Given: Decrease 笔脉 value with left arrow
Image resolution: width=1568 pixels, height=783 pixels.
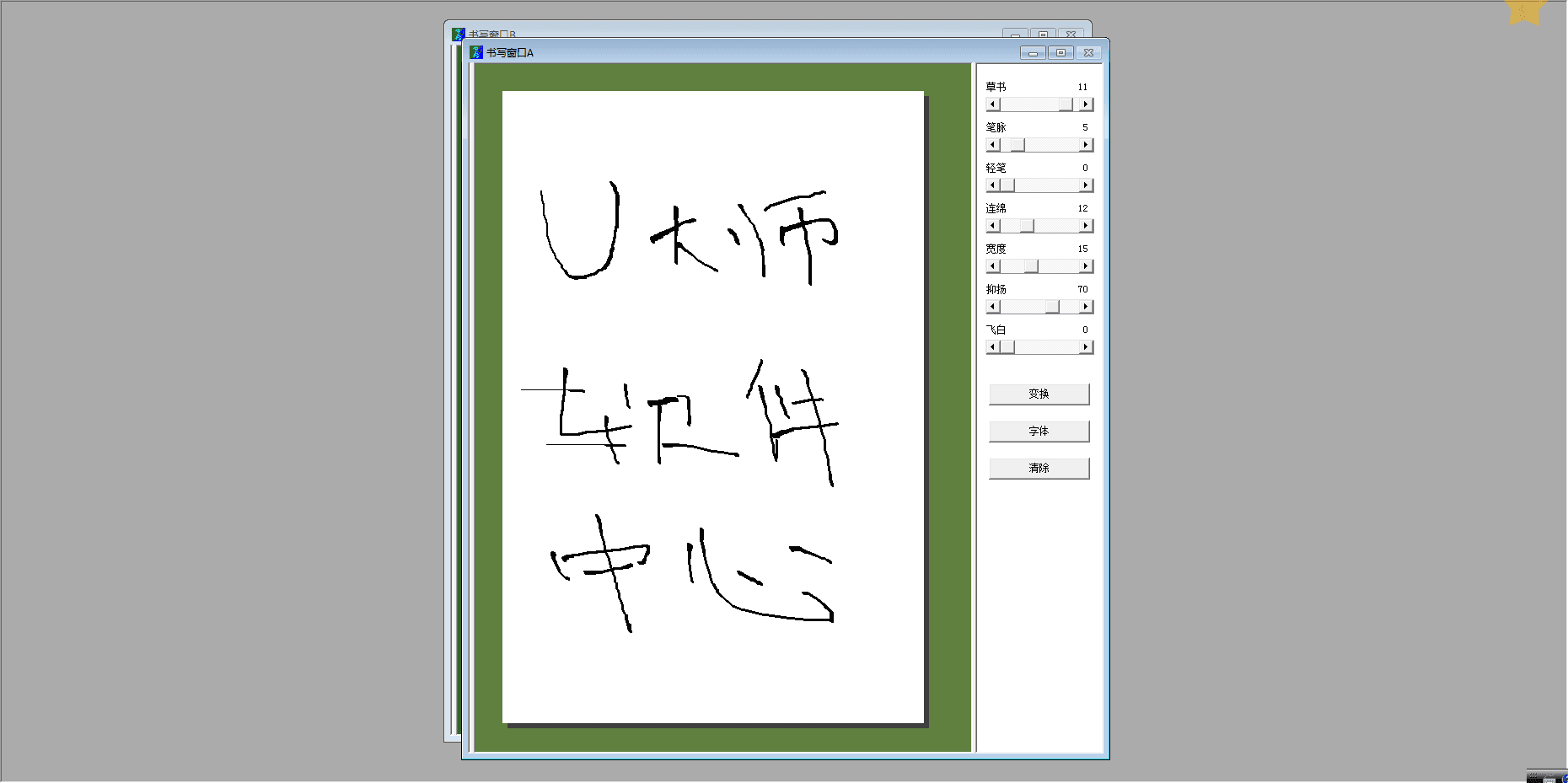Looking at the screenshot, I should click(993, 145).
